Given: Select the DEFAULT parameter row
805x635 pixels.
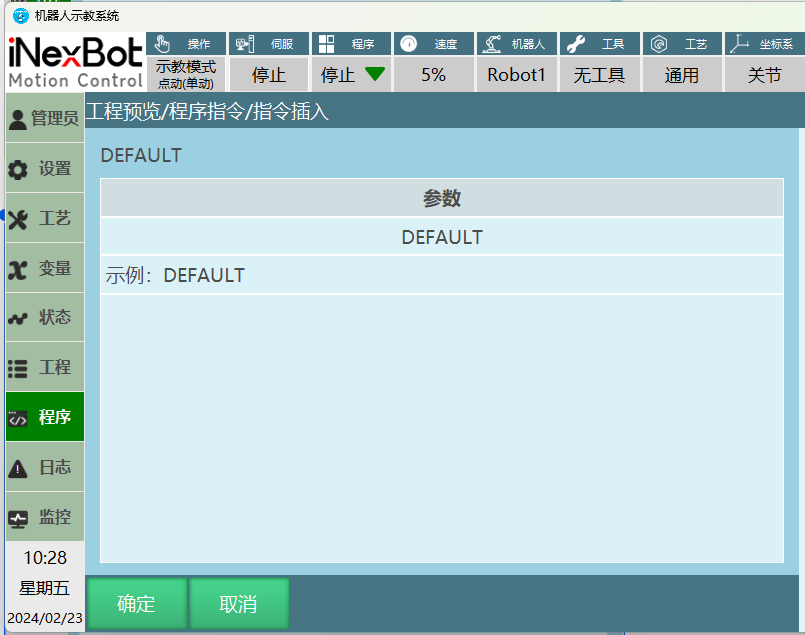Looking at the screenshot, I should [x=441, y=237].
